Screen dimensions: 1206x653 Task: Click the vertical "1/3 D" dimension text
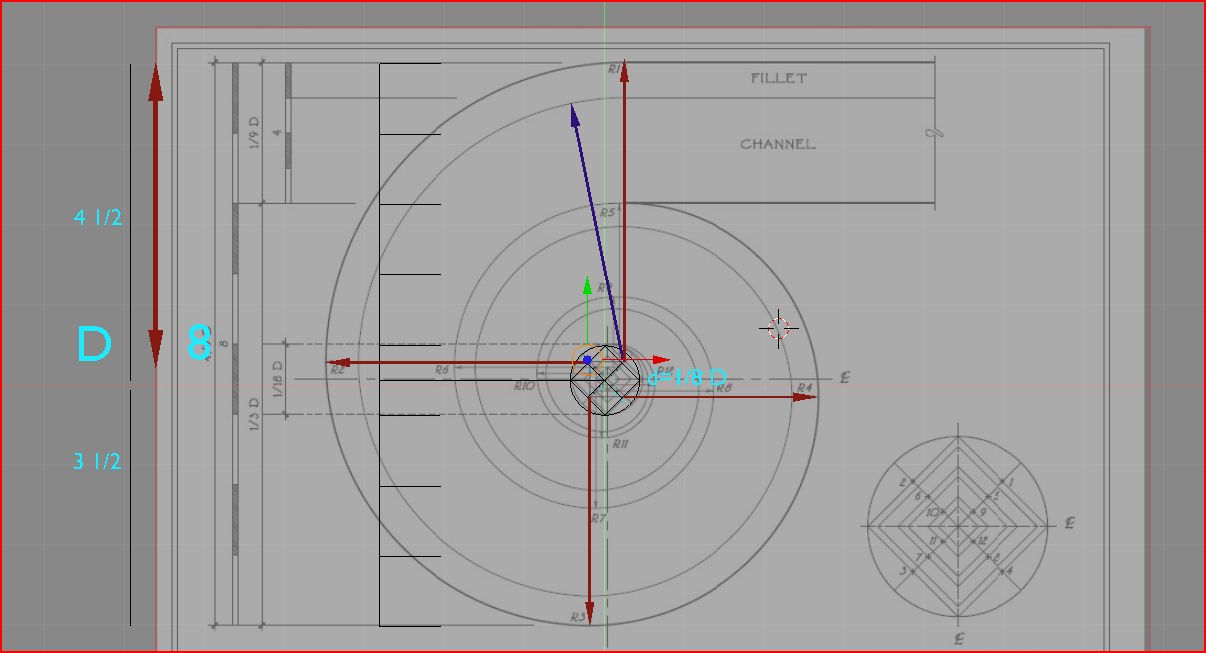[x=254, y=414]
